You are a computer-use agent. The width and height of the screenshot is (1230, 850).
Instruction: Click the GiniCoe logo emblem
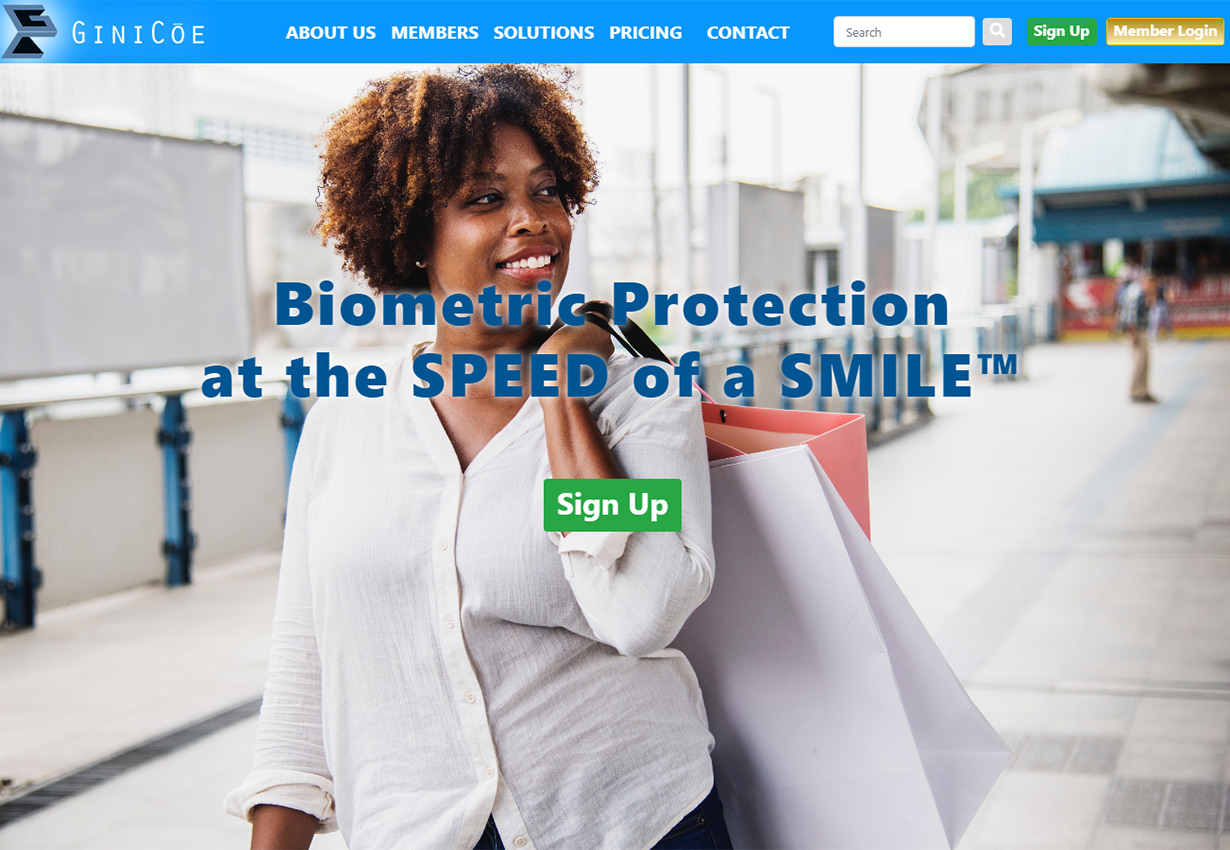[x=29, y=31]
